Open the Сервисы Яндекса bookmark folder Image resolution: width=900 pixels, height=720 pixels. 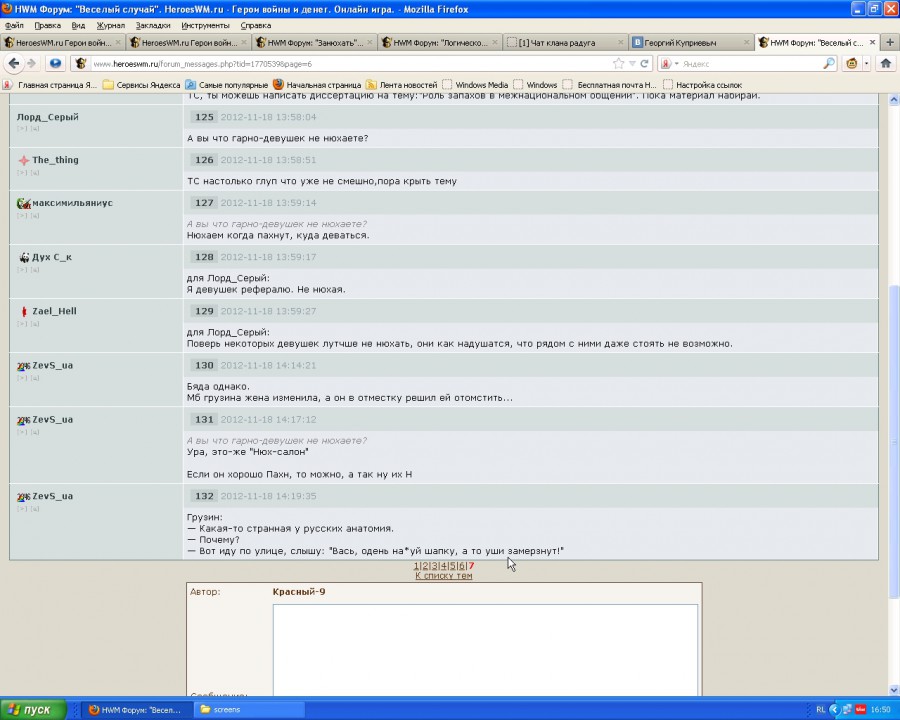click(141, 85)
